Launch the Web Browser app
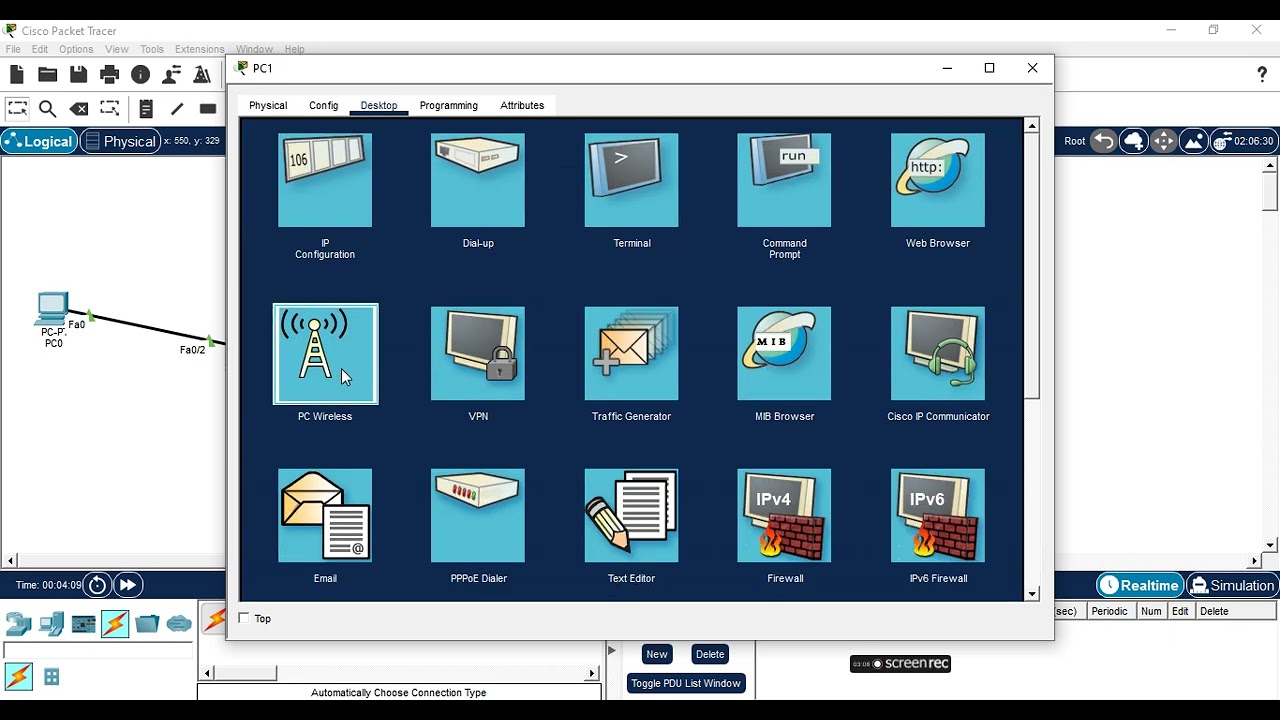Viewport: 1280px width, 720px height. [938, 180]
